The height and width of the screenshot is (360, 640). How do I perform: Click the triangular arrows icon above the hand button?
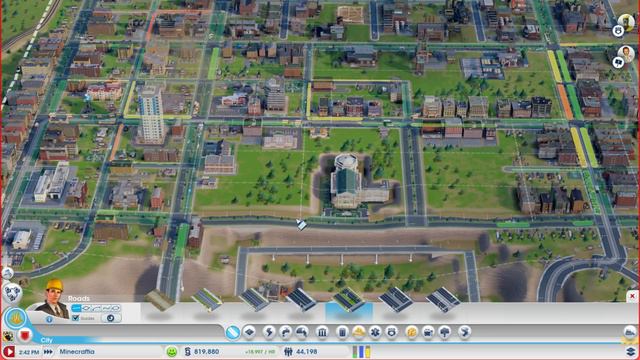12,292
